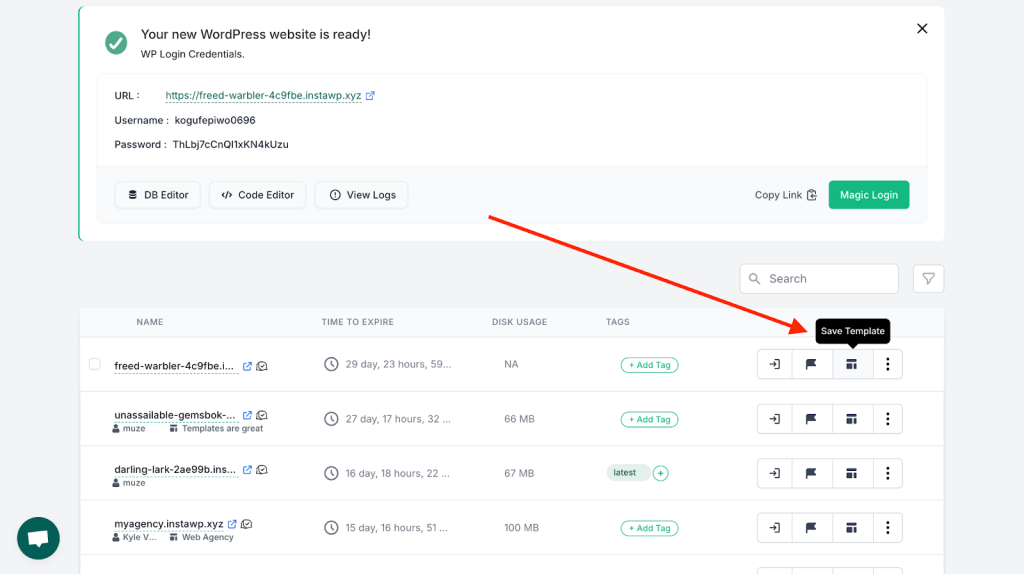Click the Search input field
Image resolution: width=1024 pixels, height=574 pixels.
[x=819, y=279]
